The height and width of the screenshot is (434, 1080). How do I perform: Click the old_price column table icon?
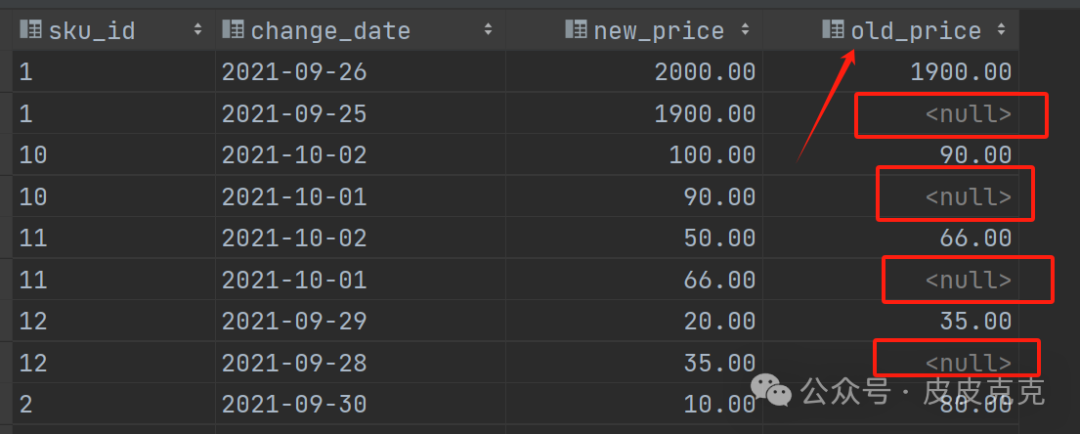pos(833,30)
